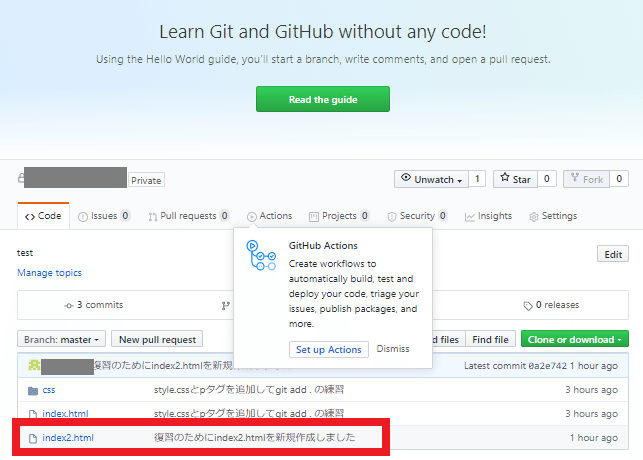Open the Security tab
The image size is (643, 460).
point(417,216)
